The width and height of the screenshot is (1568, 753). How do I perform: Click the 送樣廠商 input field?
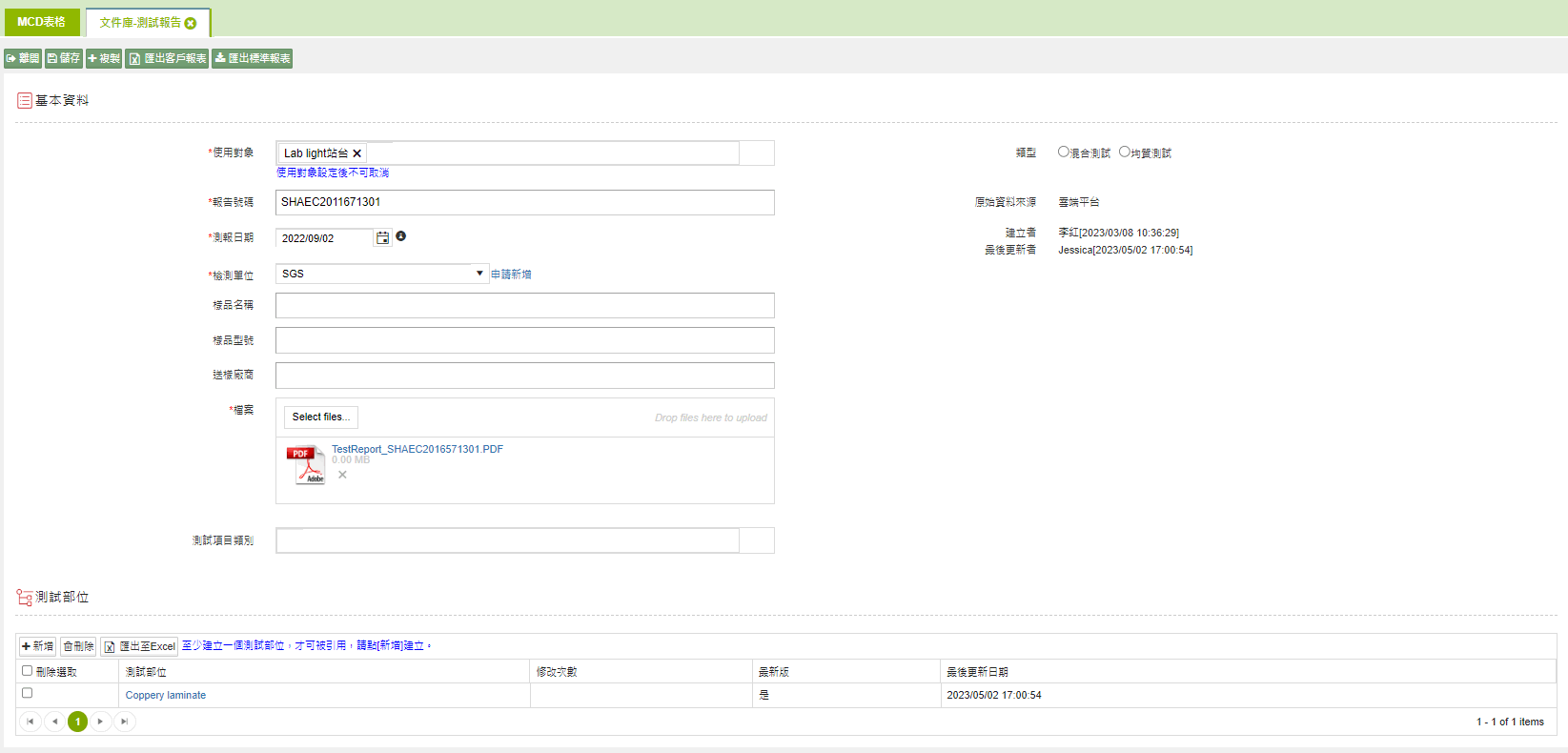525,375
